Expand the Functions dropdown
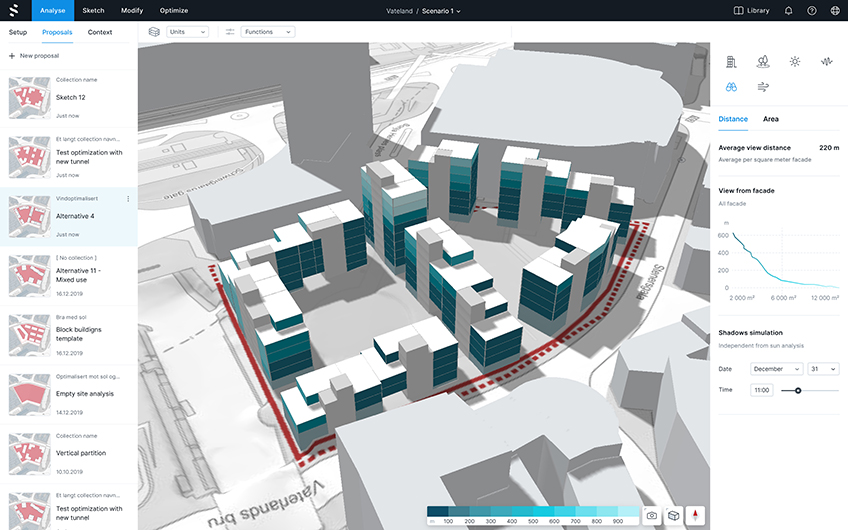This screenshot has width=848, height=530. point(268,32)
